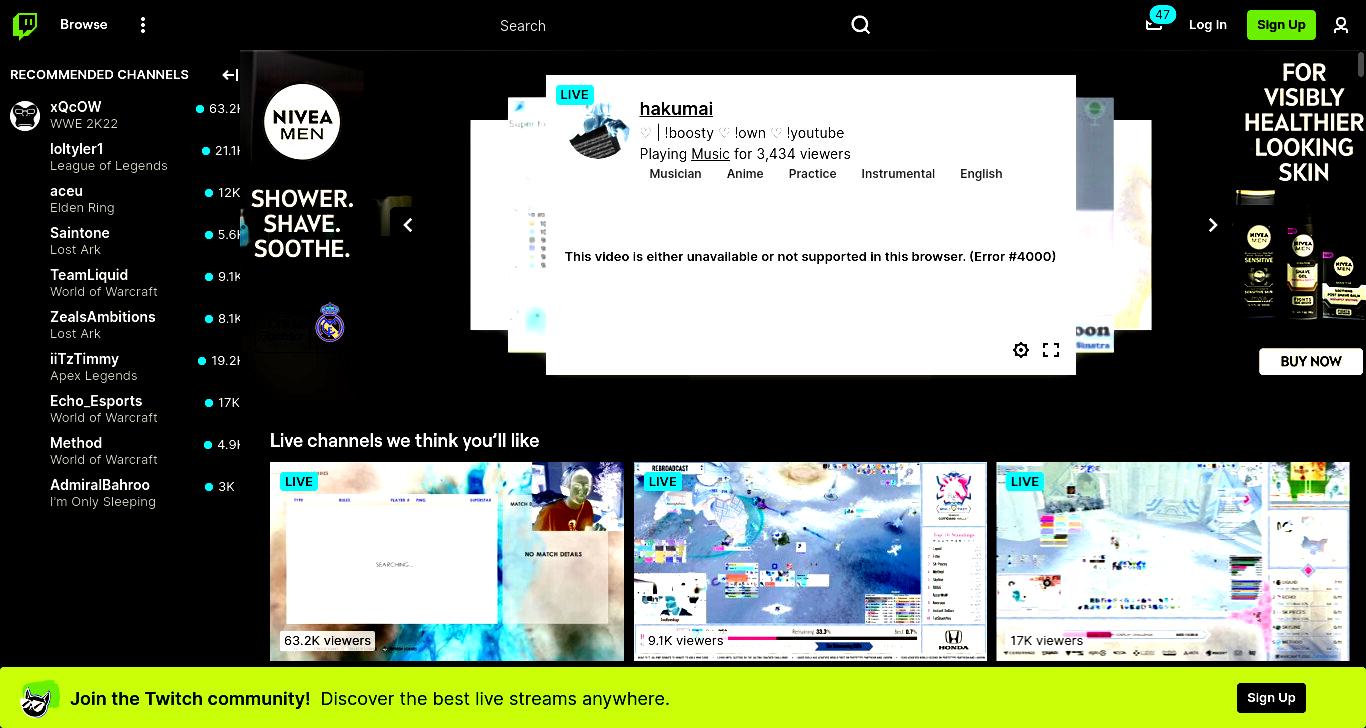
Task: Open ZealsAmbitions channel
Action: click(120, 325)
